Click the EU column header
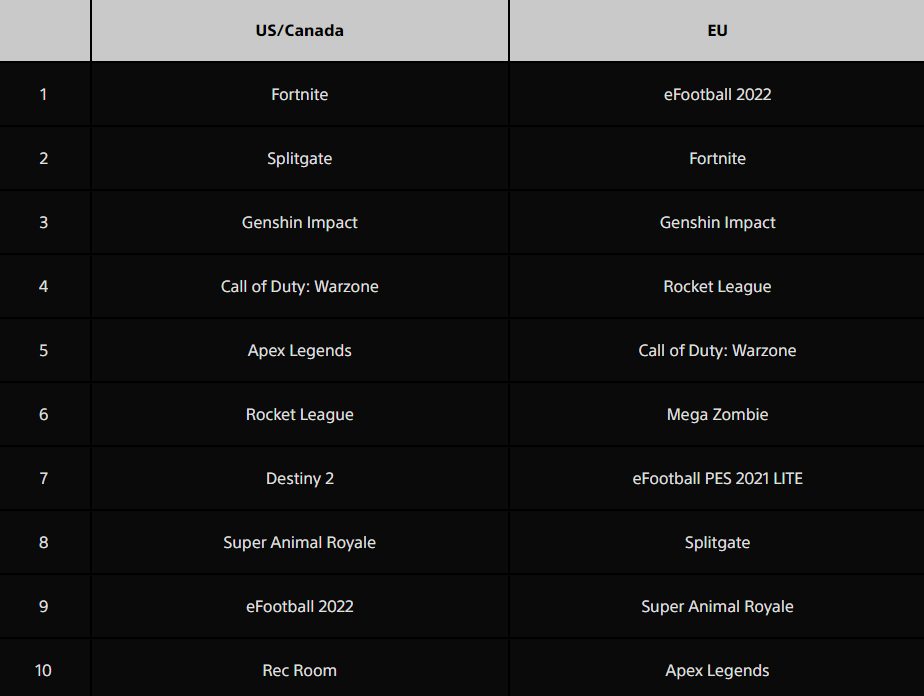The height and width of the screenshot is (696, 924). pos(717,31)
